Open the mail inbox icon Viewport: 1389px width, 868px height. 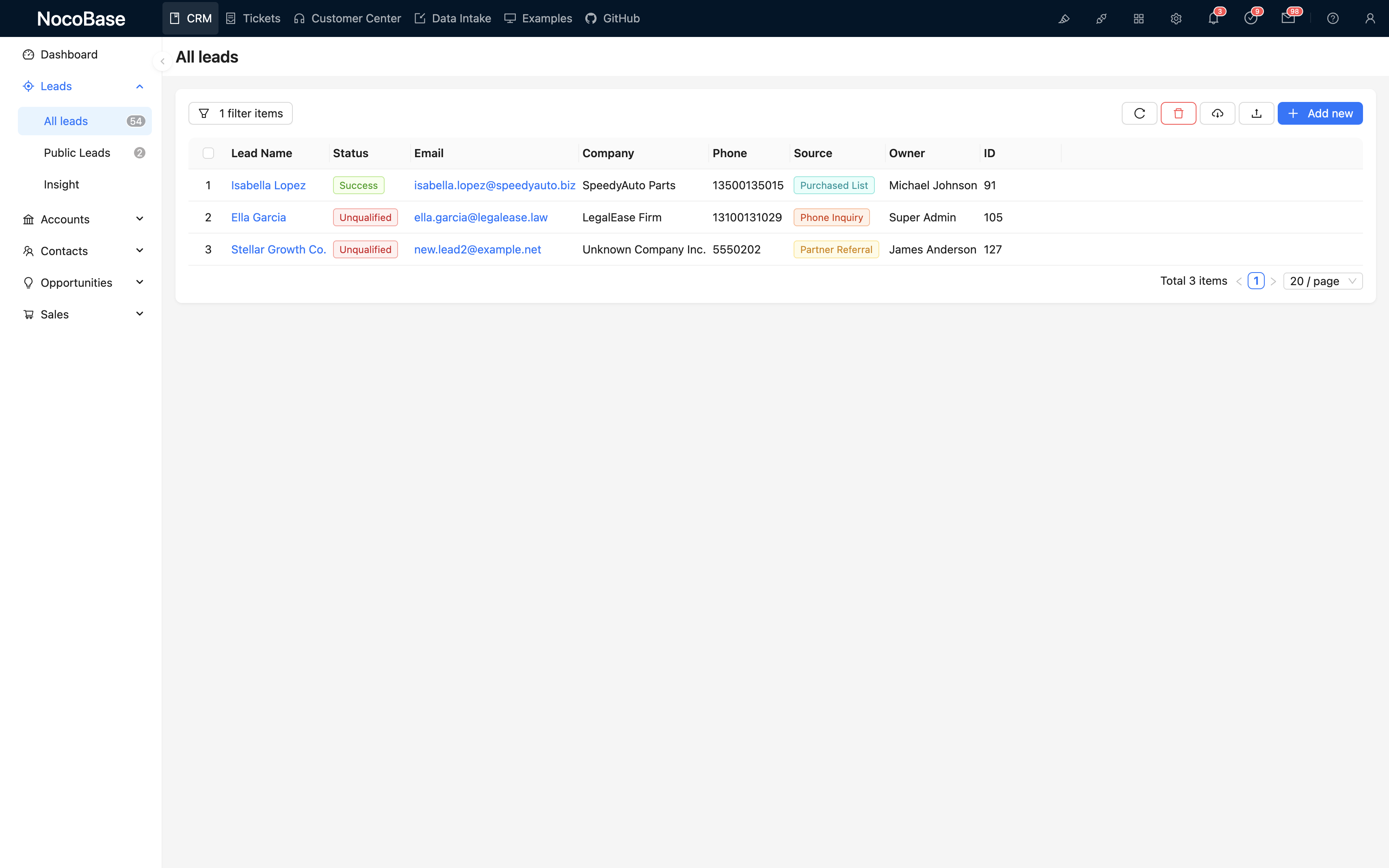point(1287,19)
